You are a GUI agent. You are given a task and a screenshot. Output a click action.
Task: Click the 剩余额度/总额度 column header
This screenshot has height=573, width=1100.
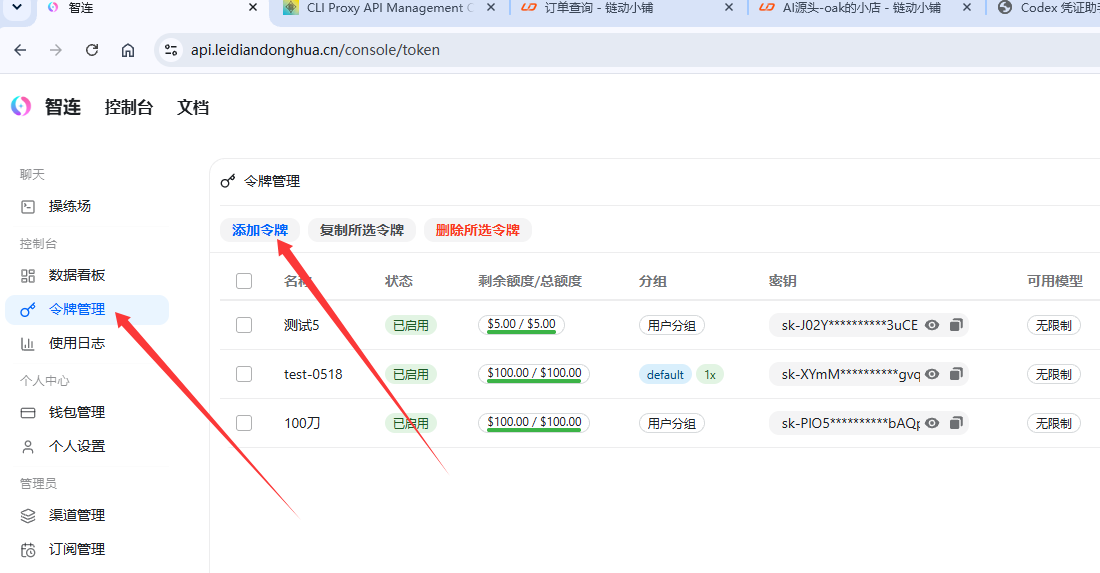click(530, 281)
